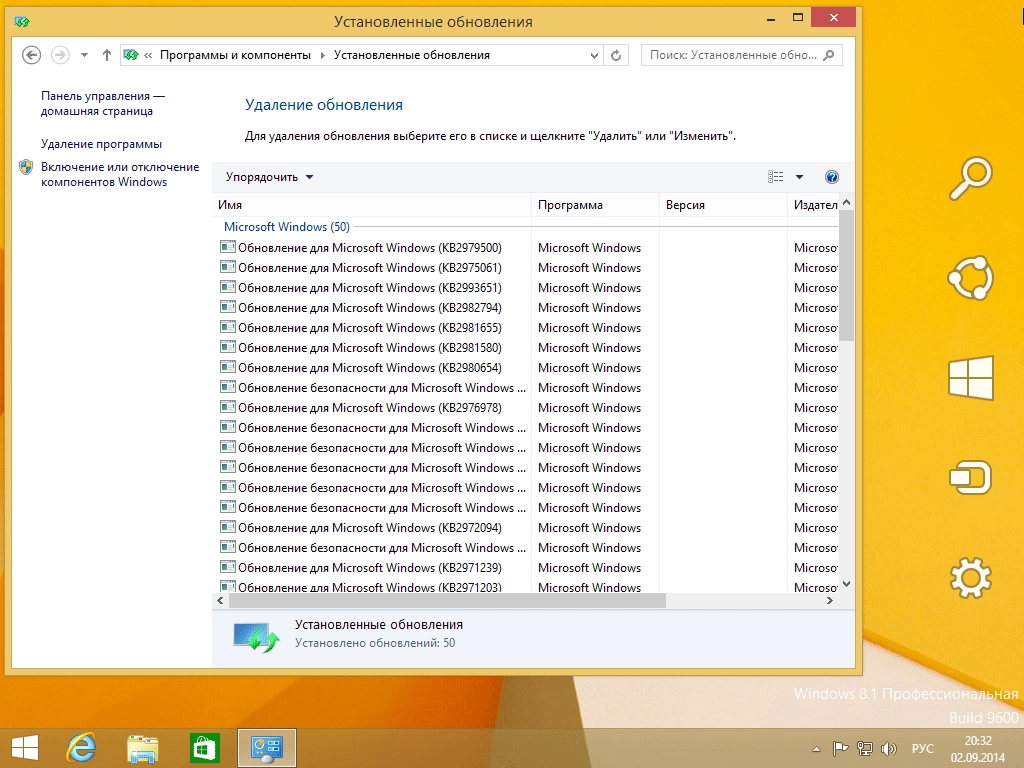This screenshot has width=1024, height=768.
Task: Open Удаление программы link
Action: 101,144
